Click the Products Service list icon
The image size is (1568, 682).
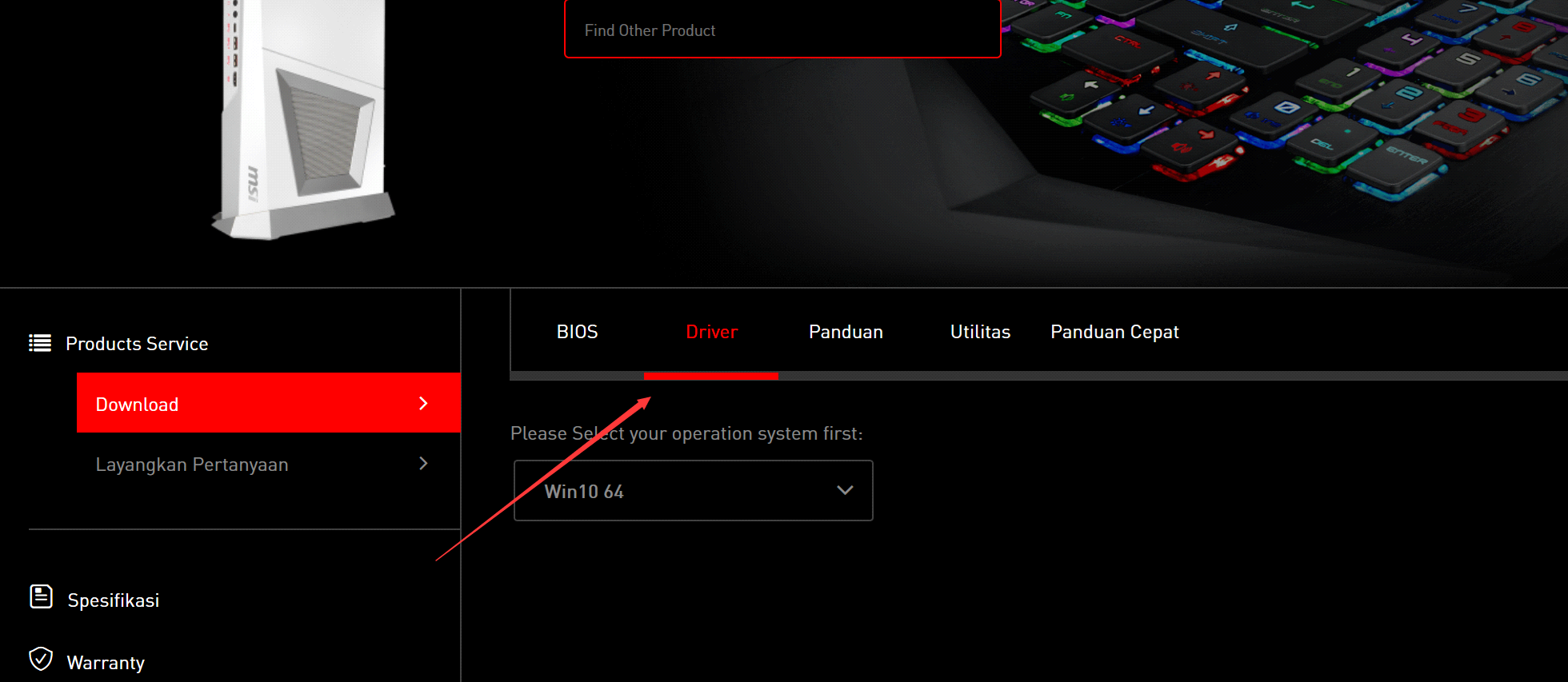pyautogui.click(x=40, y=343)
